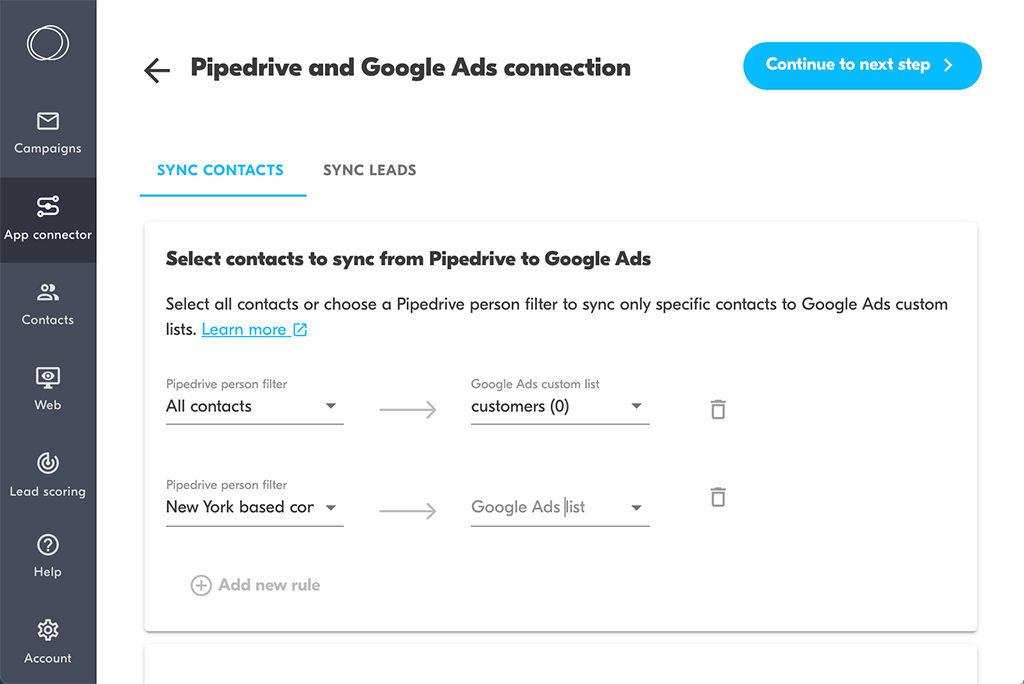Select the Sync Contacts tab
The width and height of the screenshot is (1024, 684).
click(220, 170)
